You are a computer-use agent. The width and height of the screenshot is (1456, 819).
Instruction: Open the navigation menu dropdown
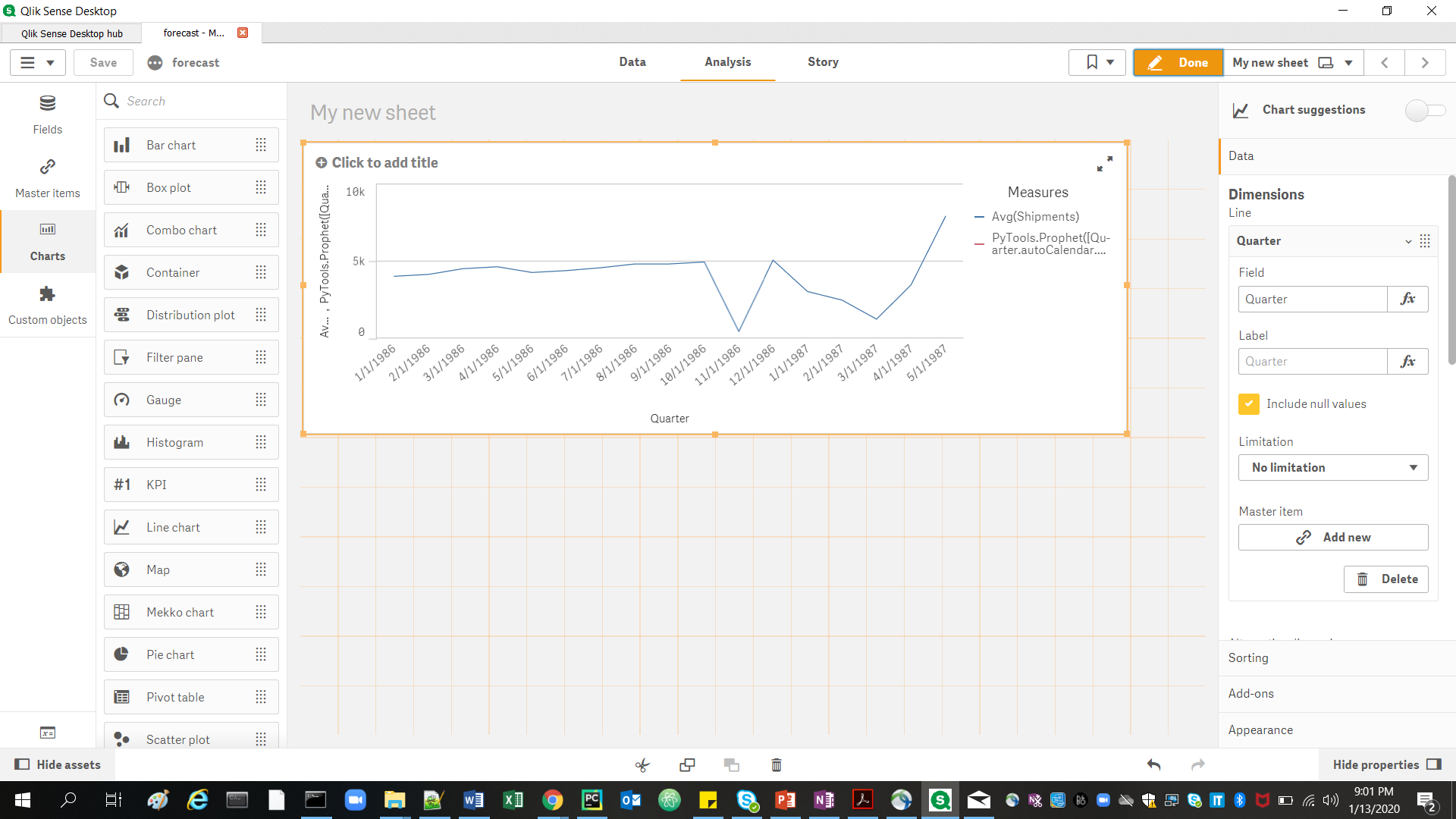pos(37,62)
